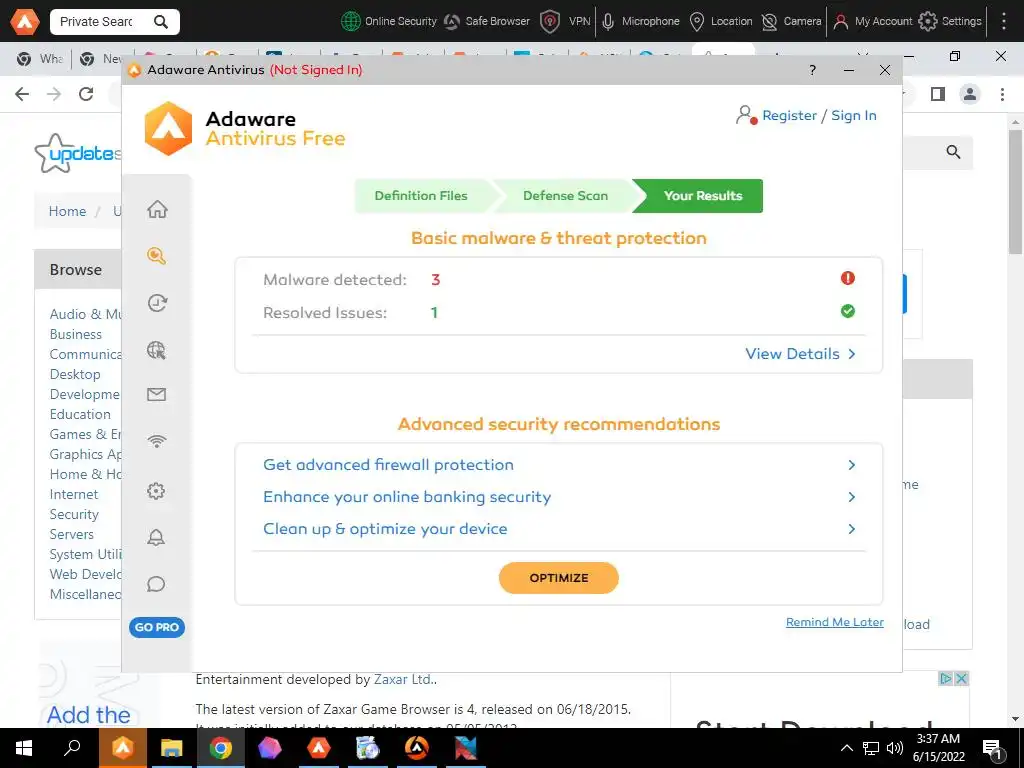Open Online Security in browser top bar
The width and height of the screenshot is (1024, 768).
click(389, 22)
